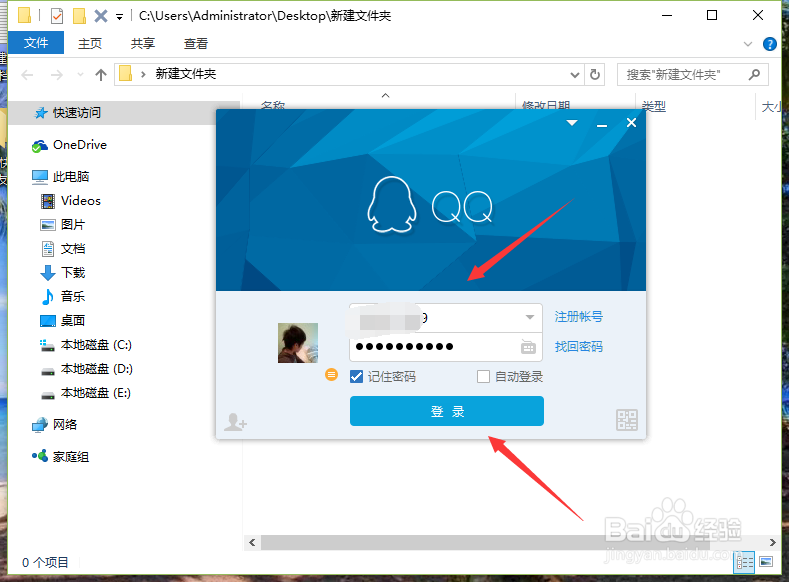Click the multi-account add user icon
Viewport: 789px width, 582px height.
tap(235, 422)
